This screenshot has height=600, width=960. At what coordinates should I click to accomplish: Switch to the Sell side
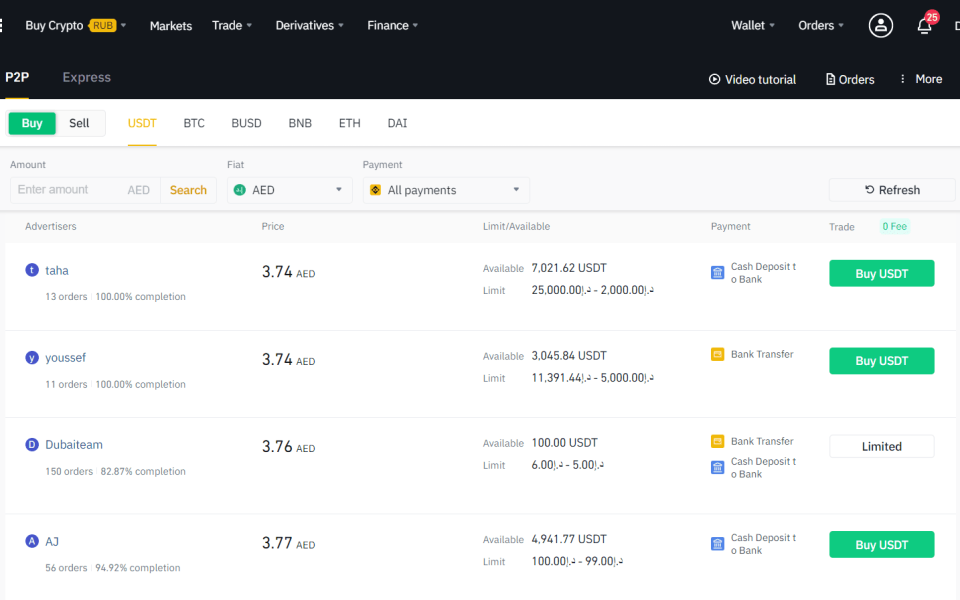79,123
